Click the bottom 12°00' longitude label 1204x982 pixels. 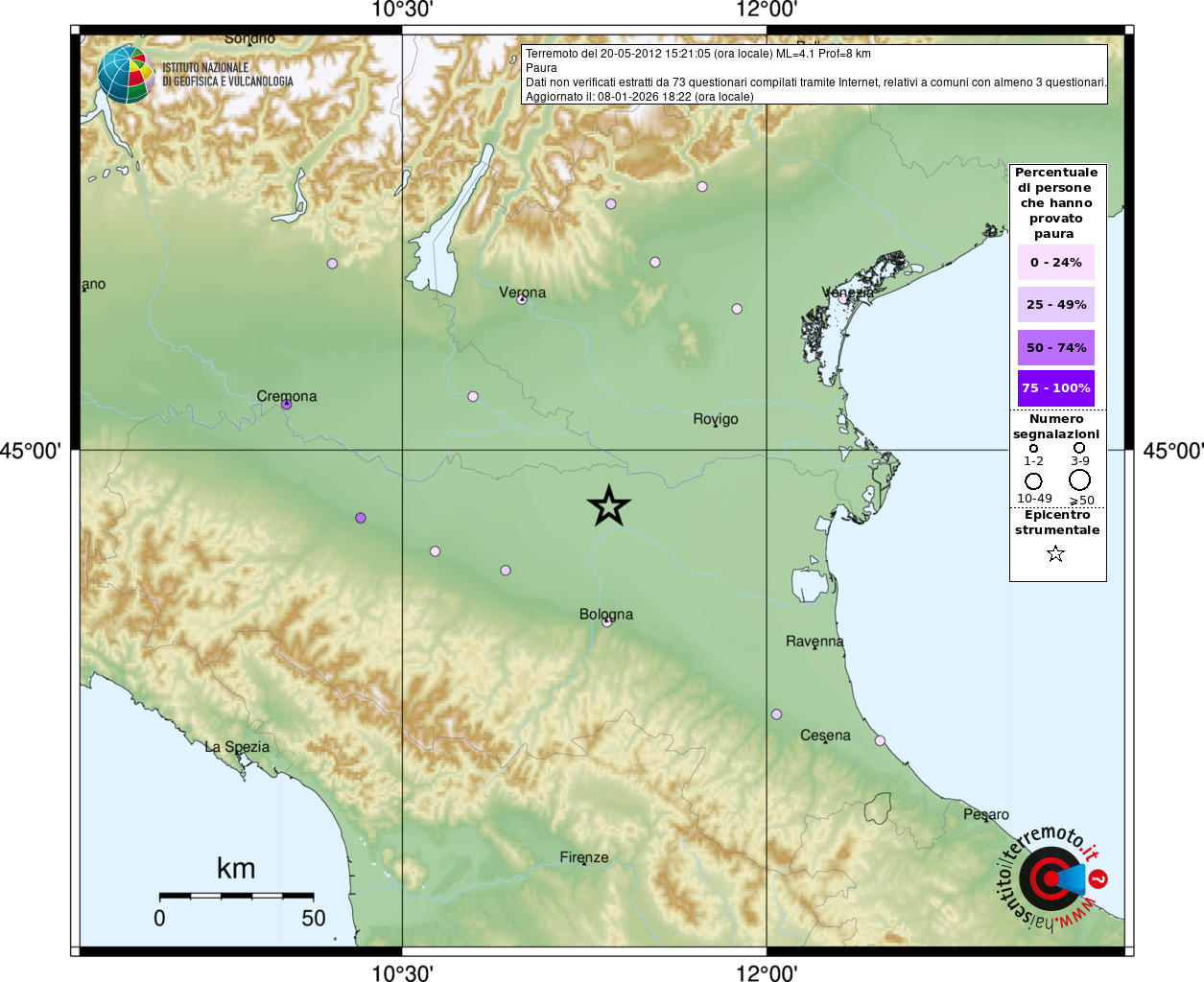click(767, 972)
